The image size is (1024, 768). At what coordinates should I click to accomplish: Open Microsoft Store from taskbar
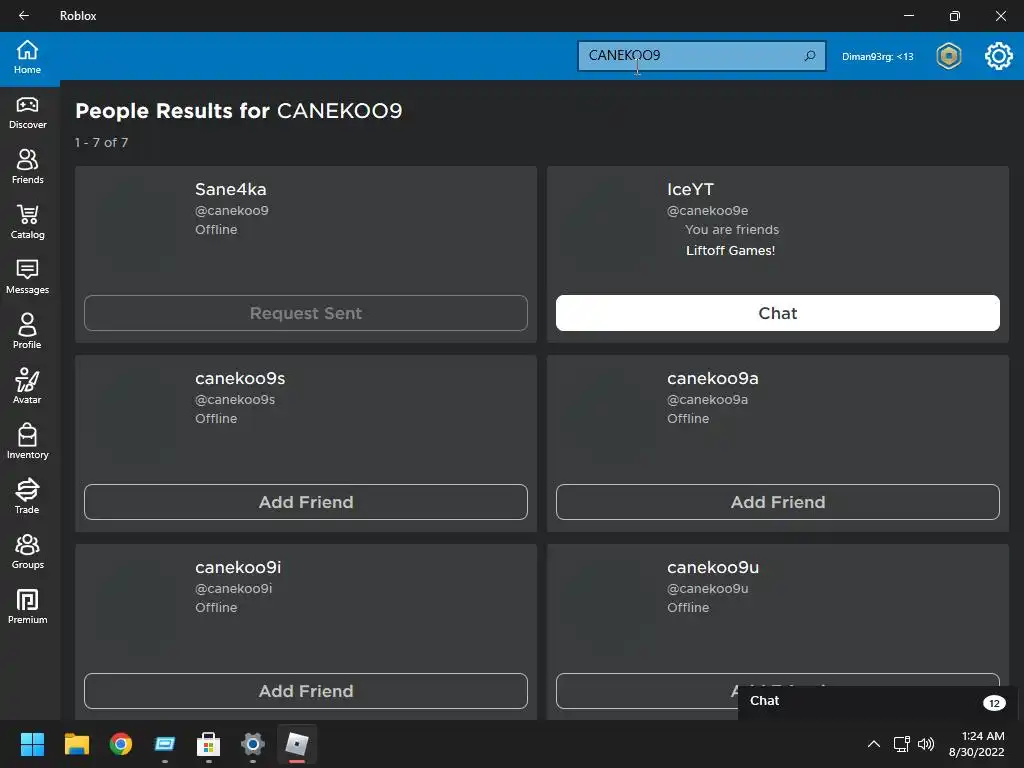pos(208,744)
